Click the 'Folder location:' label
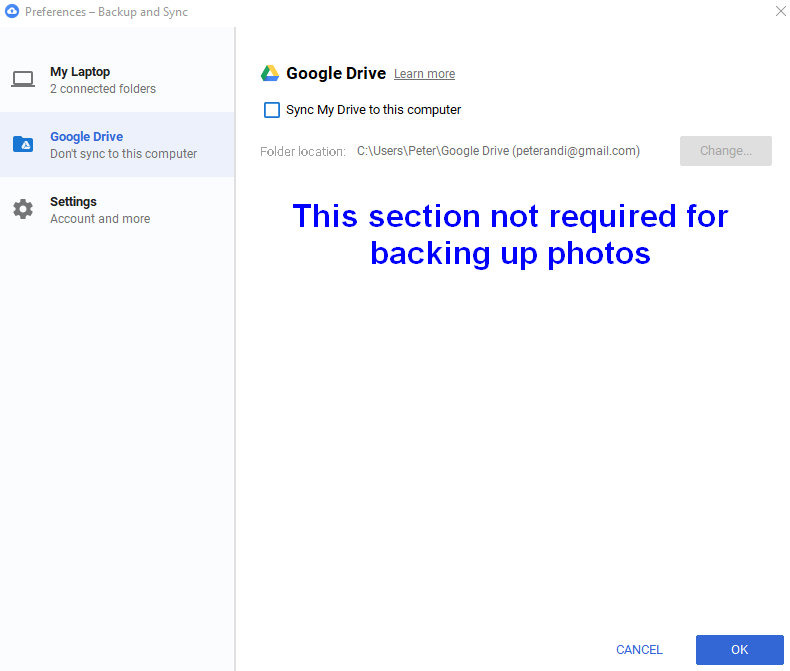790x671 pixels. [x=303, y=152]
